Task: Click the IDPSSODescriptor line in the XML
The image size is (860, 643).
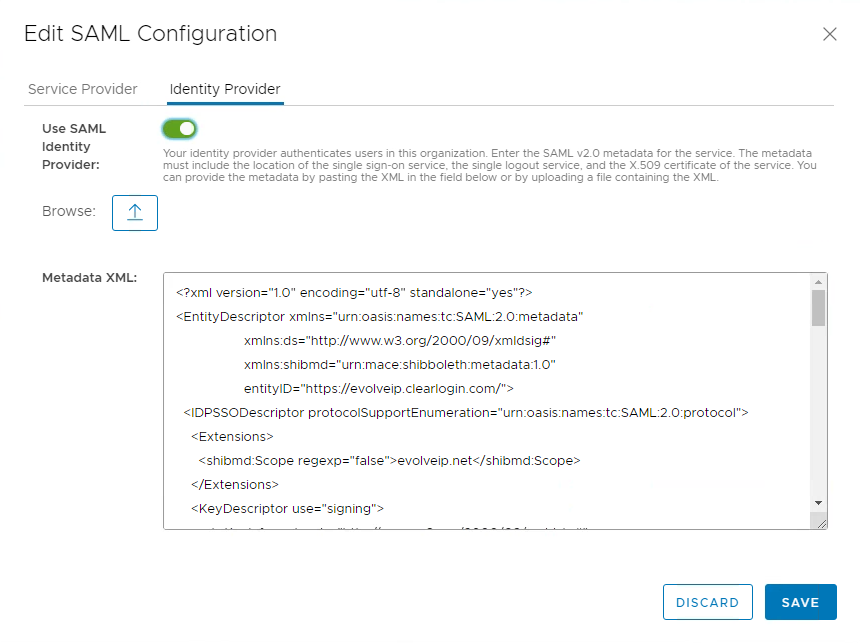Action: tap(466, 412)
